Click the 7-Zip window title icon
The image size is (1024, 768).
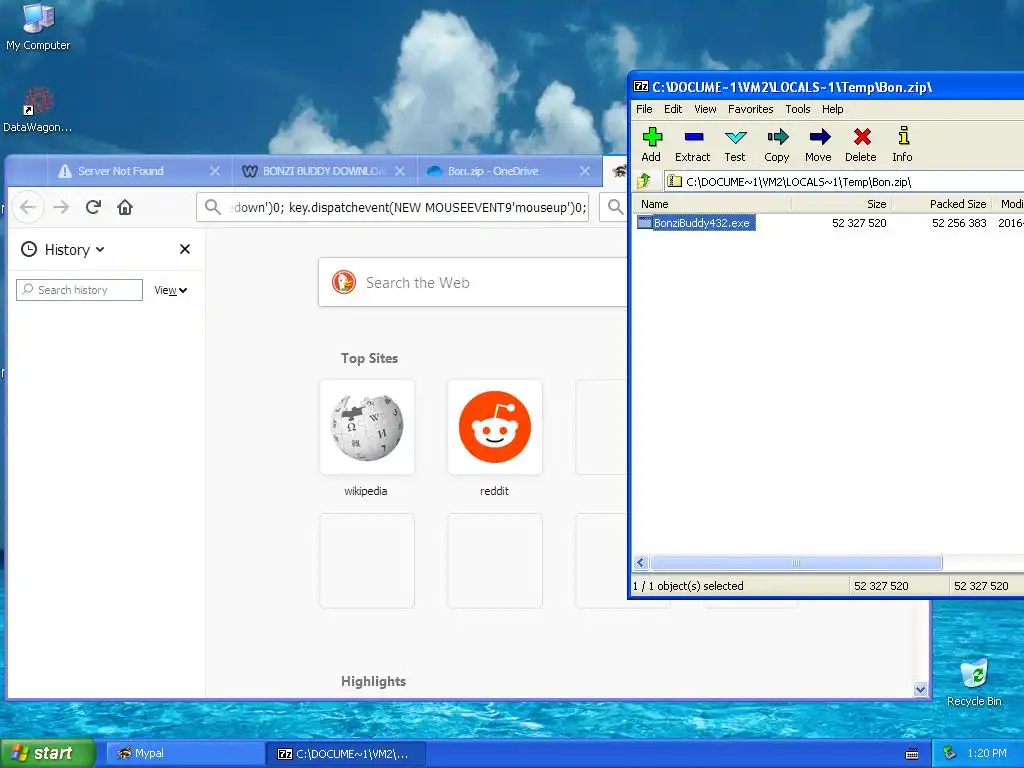641,87
